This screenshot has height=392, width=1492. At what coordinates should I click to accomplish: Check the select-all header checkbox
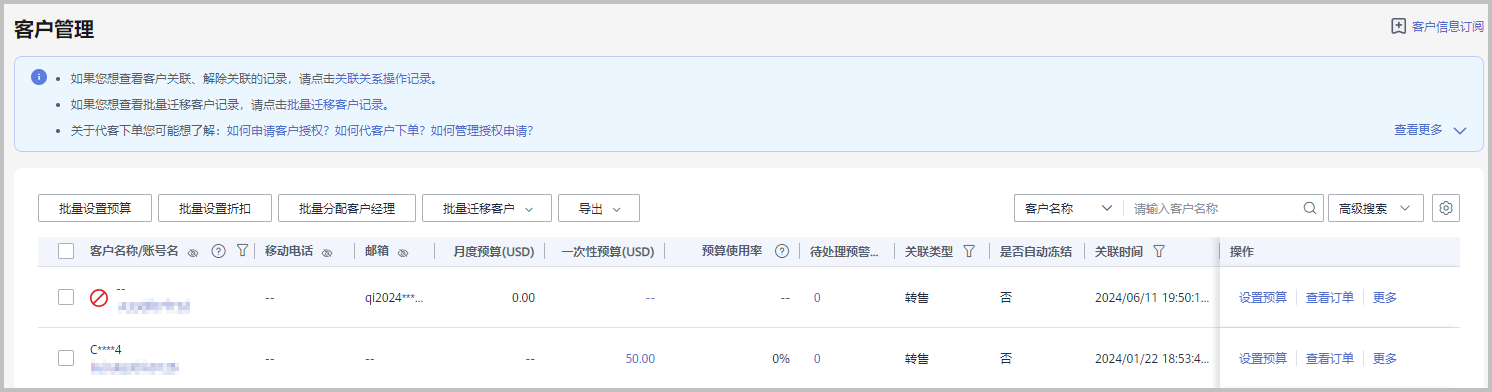pos(66,252)
